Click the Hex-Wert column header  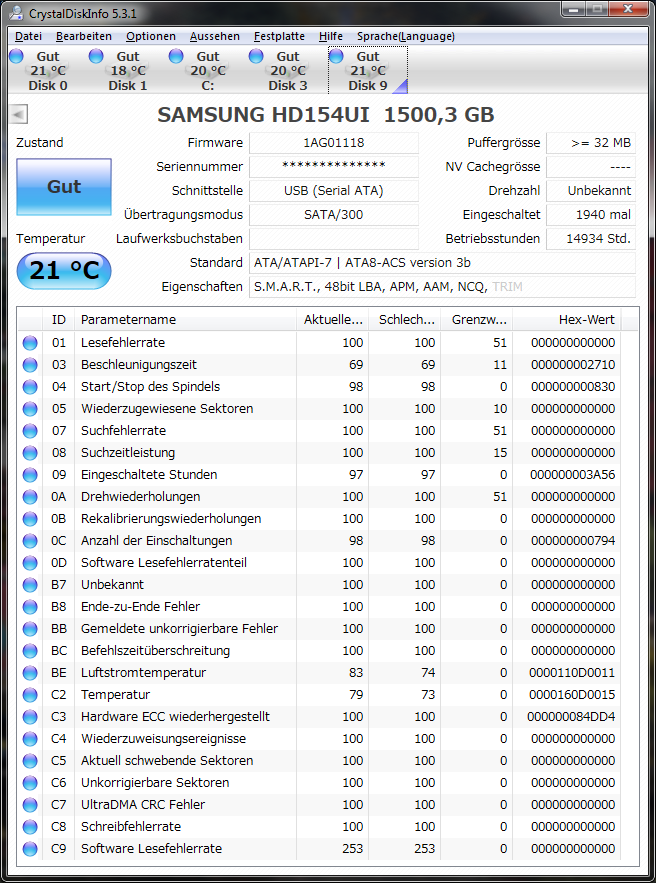point(569,320)
